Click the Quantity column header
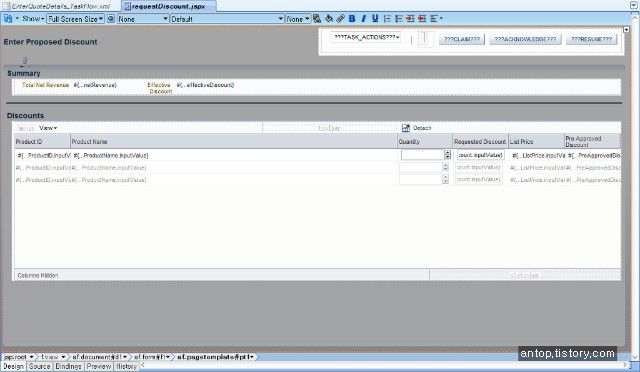640x372 pixels. (425, 141)
